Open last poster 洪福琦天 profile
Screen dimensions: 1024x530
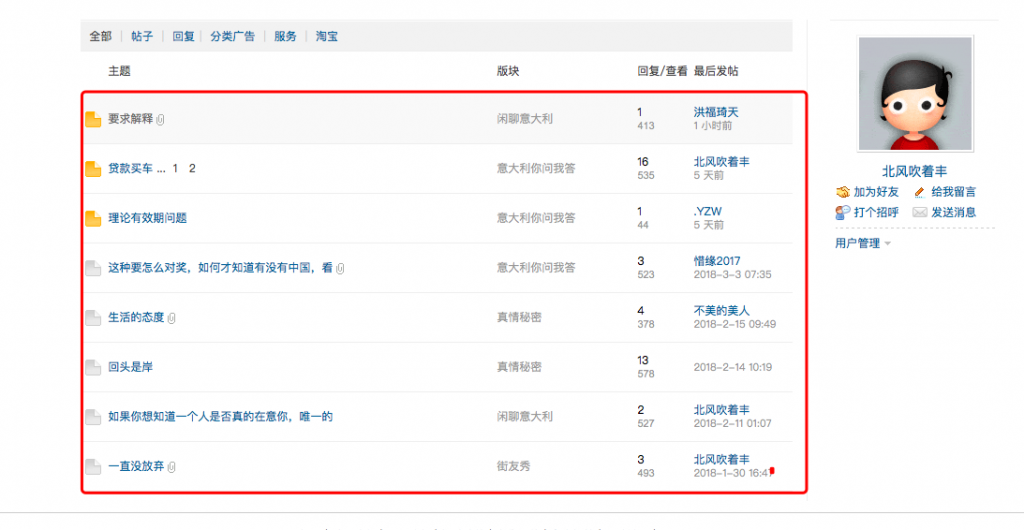[716, 112]
